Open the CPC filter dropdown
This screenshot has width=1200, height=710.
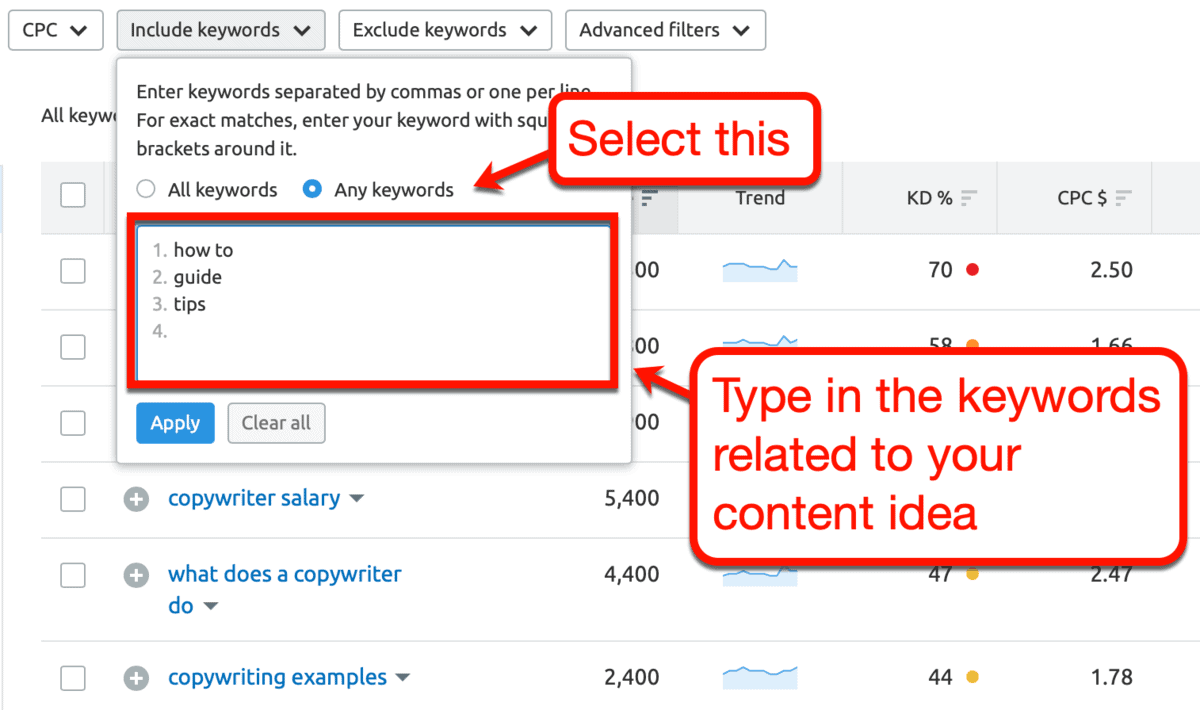point(55,30)
